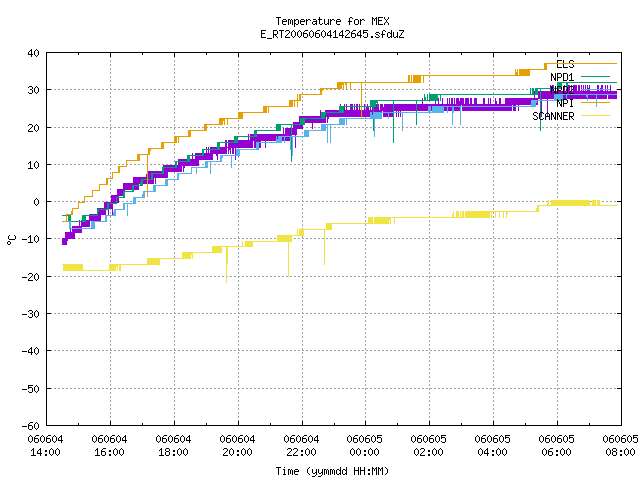
Task: Click the axis title 'Time (yymmdd HH:MM)'
Action: [332, 471]
